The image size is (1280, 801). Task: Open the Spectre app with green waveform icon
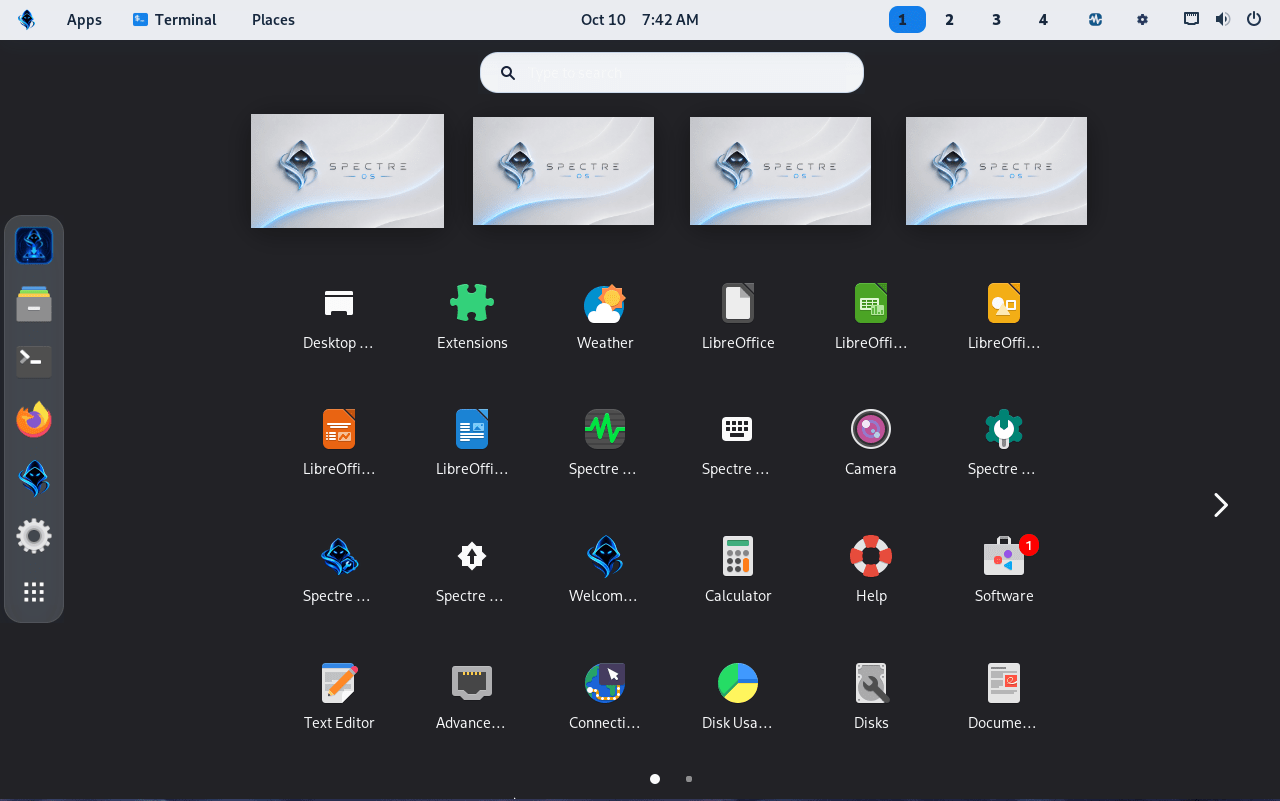(x=605, y=429)
